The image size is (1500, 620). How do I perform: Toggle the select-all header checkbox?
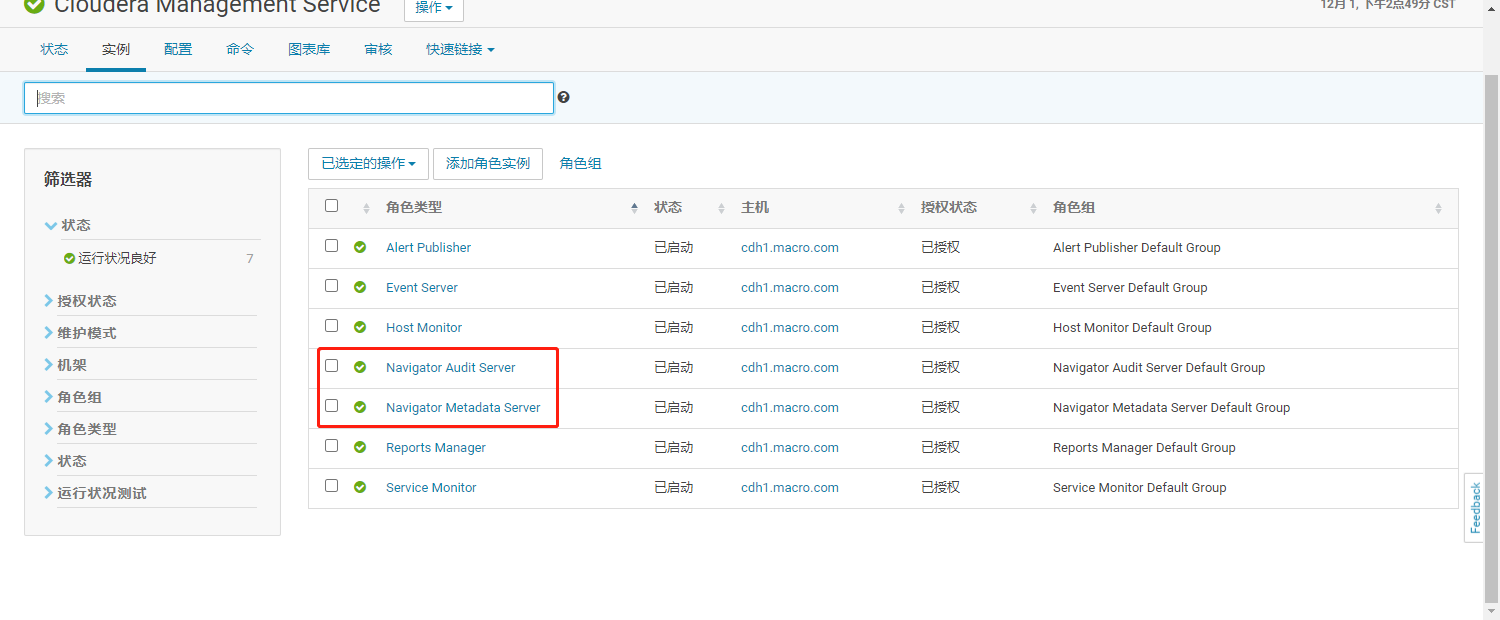[x=332, y=206]
